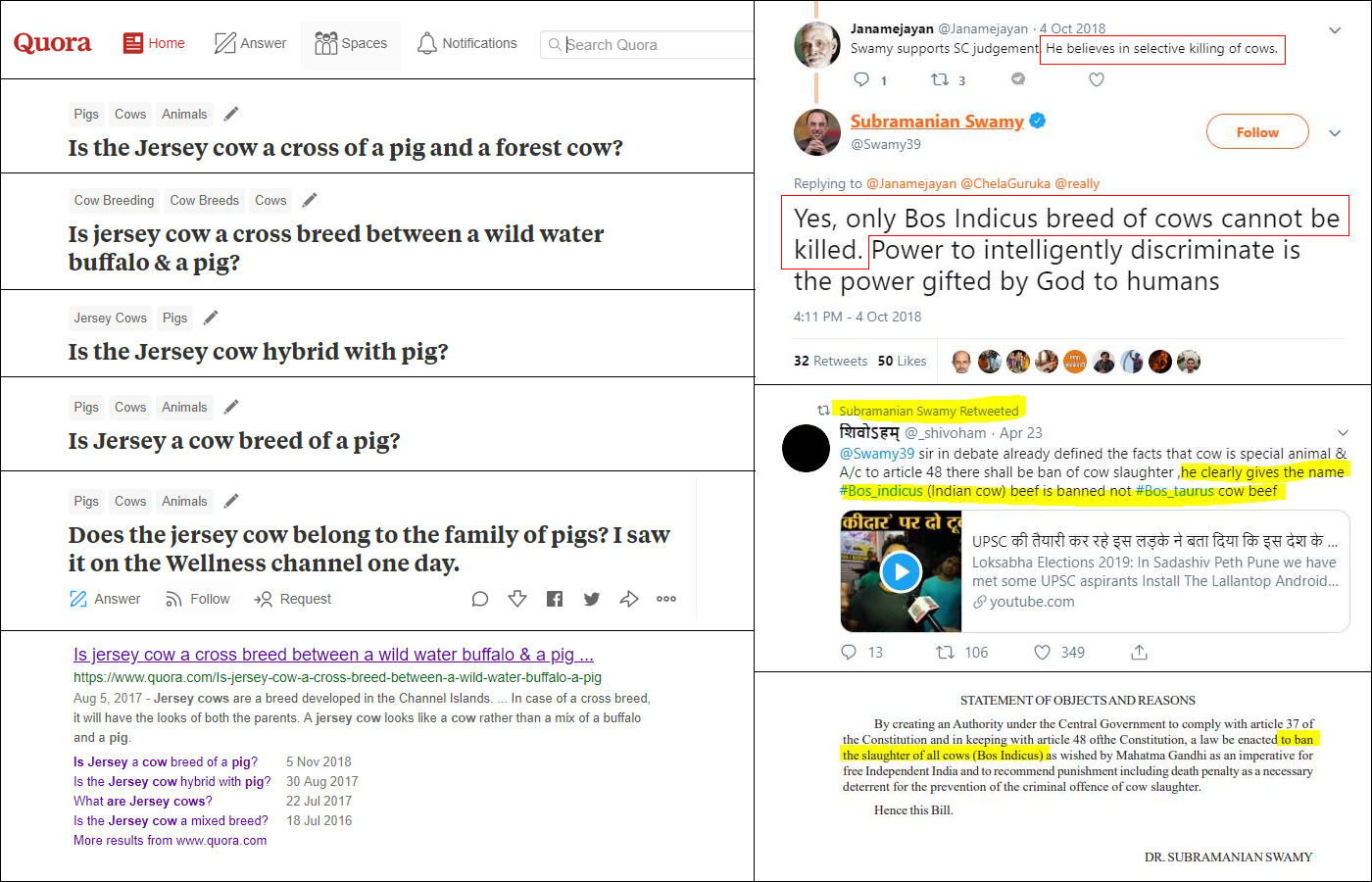This screenshot has width=1372, height=882.
Task: Open question 'Is the Jersey cow a cross of a pig and a forest cow?'
Action: click(x=346, y=148)
